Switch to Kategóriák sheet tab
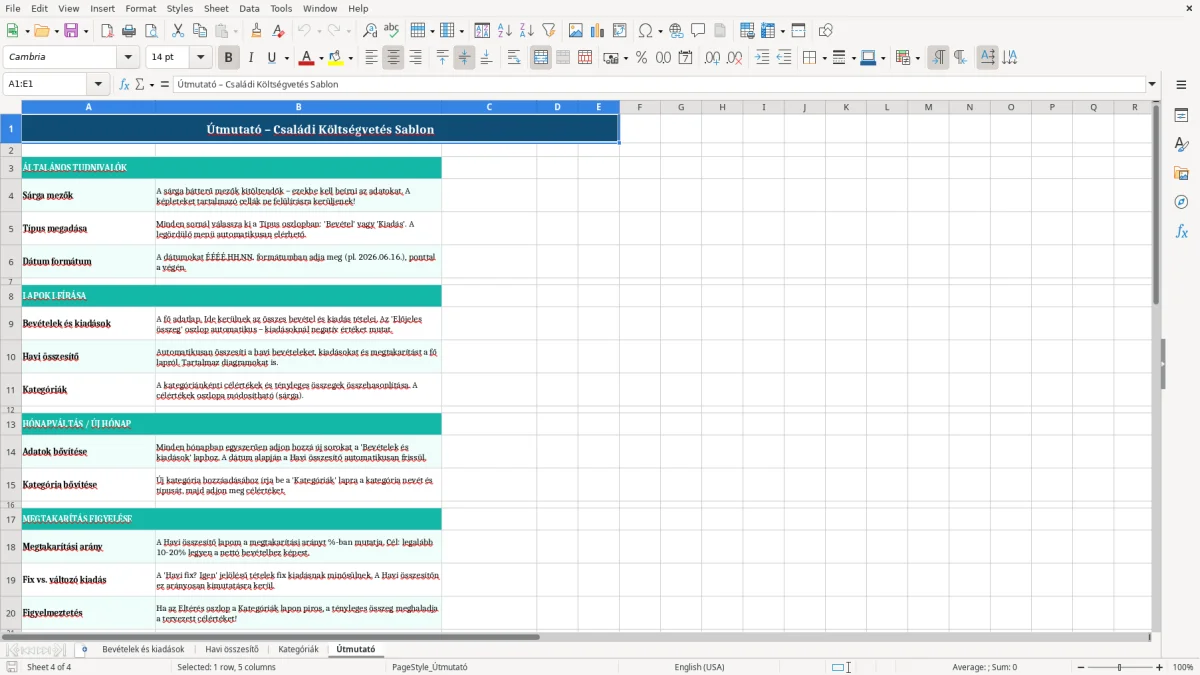This screenshot has width=1200, height=675. pos(298,649)
